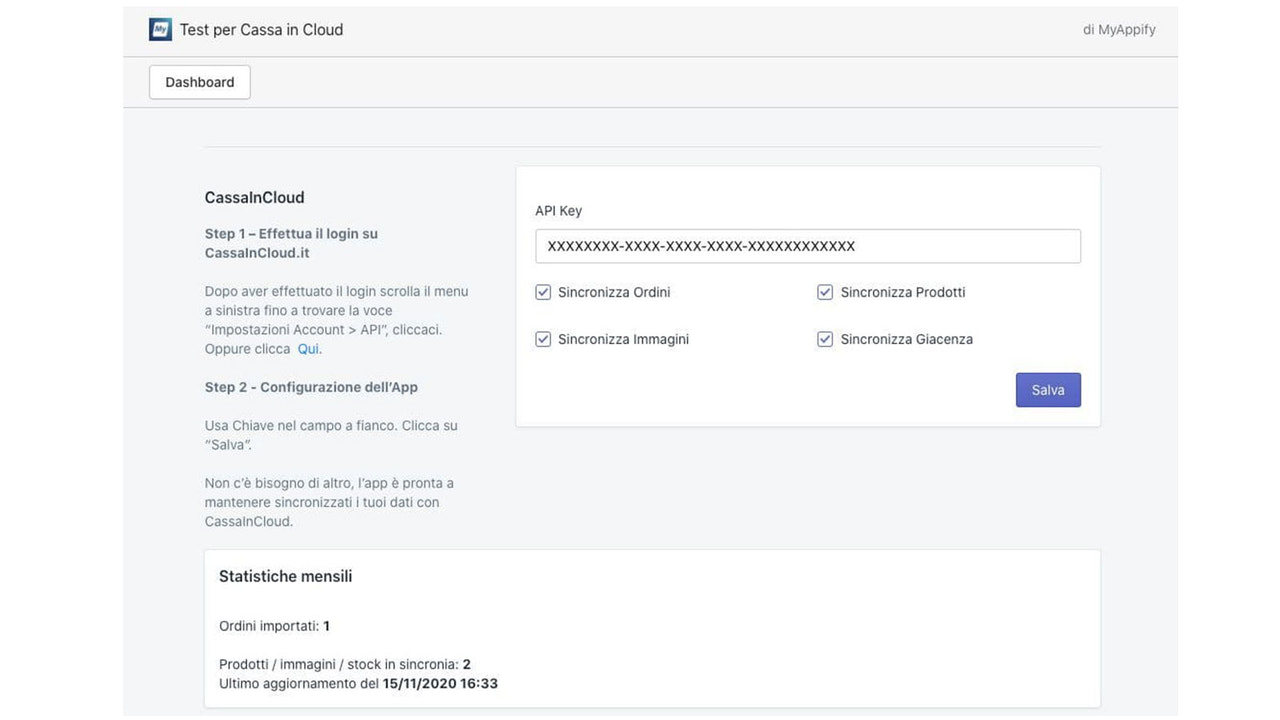Toggle off Sincronizza Immagini

[x=542, y=338]
